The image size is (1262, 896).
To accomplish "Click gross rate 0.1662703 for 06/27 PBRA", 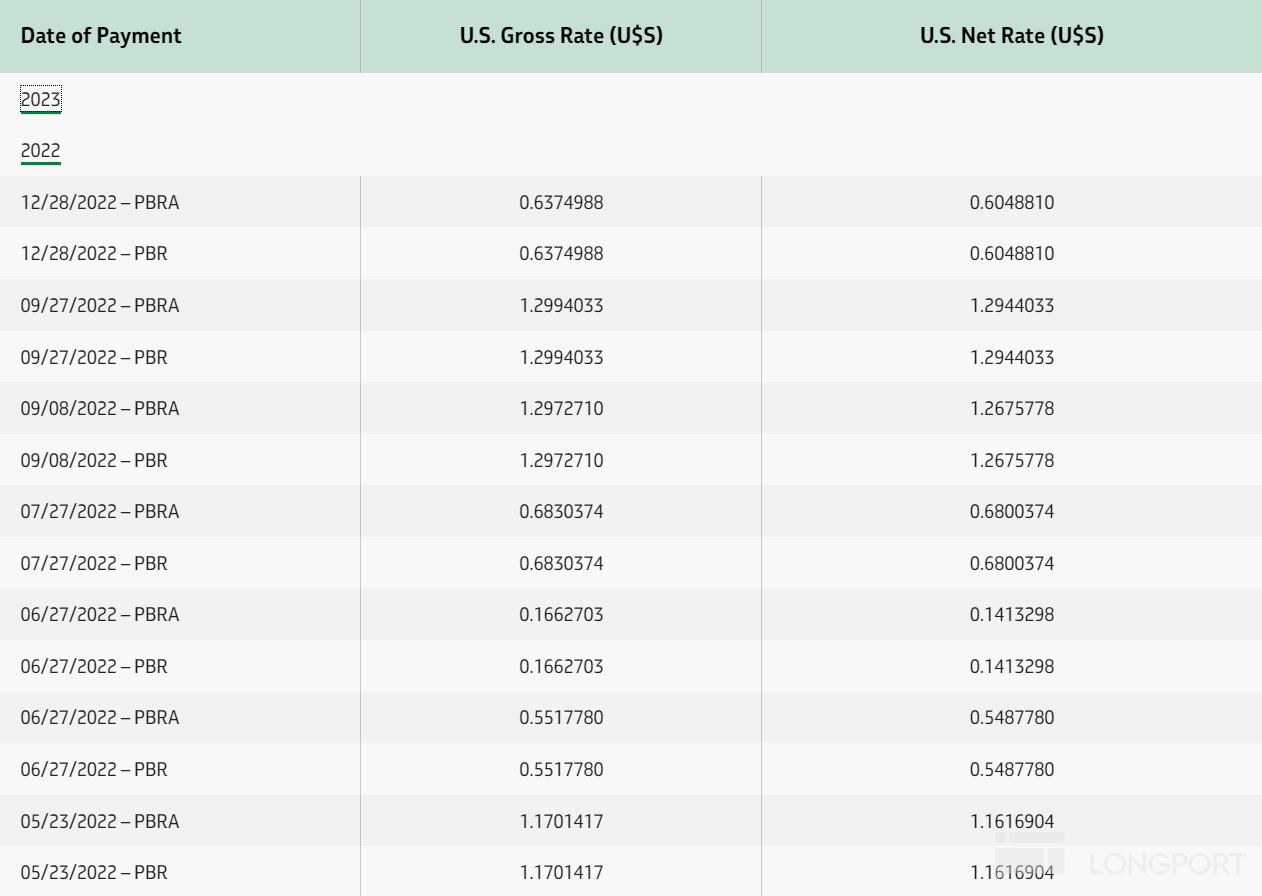I will pos(561,615).
